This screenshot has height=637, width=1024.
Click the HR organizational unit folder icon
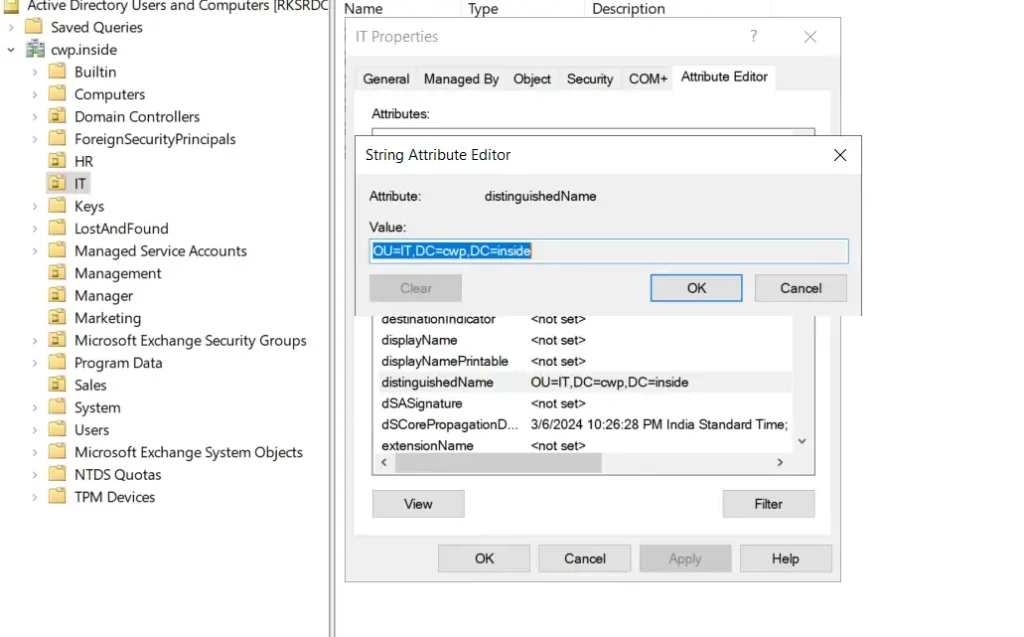pos(57,161)
